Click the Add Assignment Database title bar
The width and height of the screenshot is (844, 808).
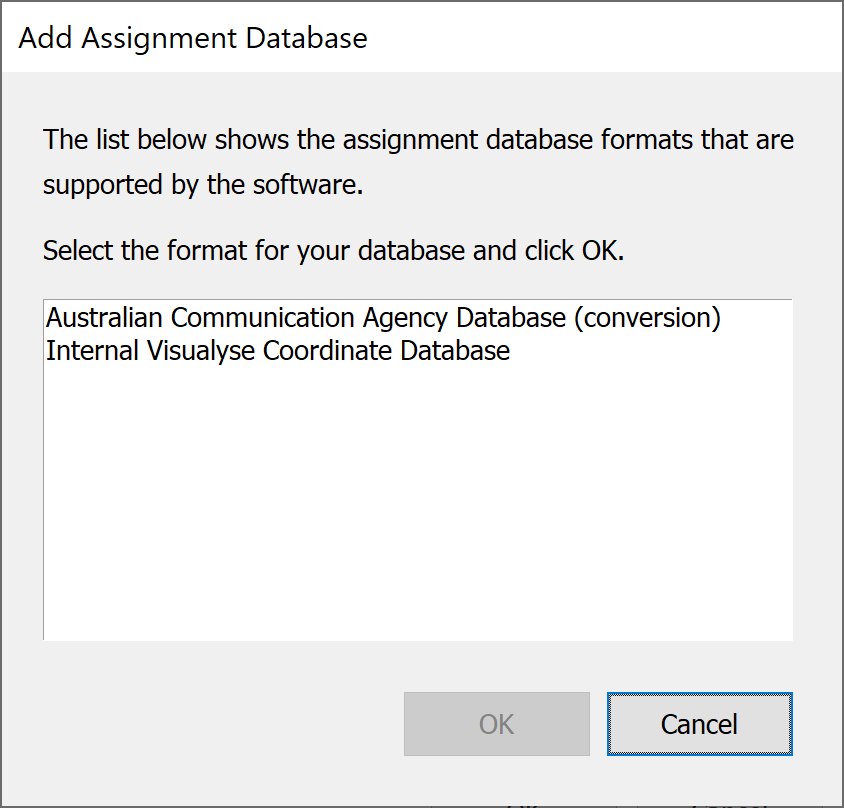pyautogui.click(x=422, y=38)
